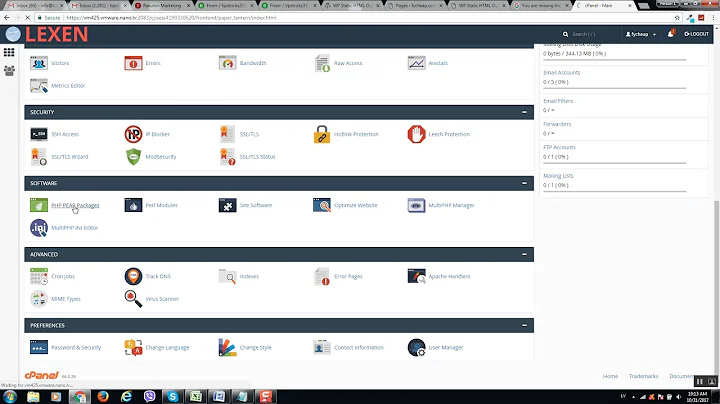Open the Apache Handlers icon
The width and height of the screenshot is (720, 404).
click(416, 276)
